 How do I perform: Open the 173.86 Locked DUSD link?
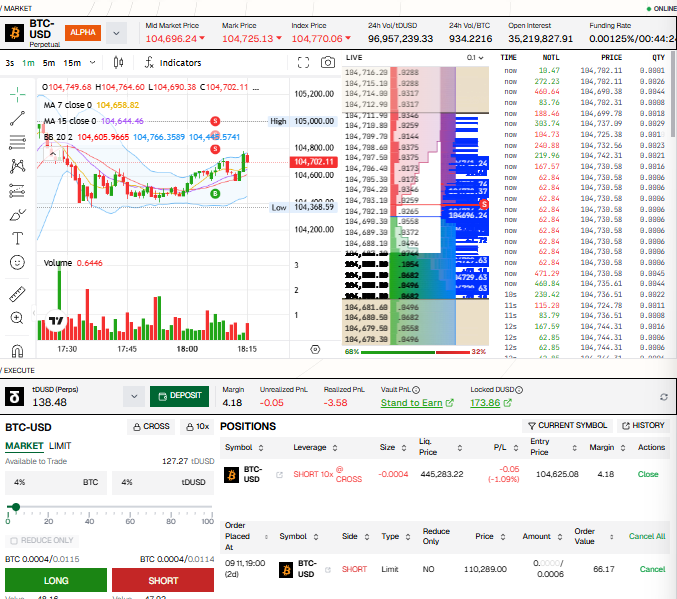[x=490, y=403]
